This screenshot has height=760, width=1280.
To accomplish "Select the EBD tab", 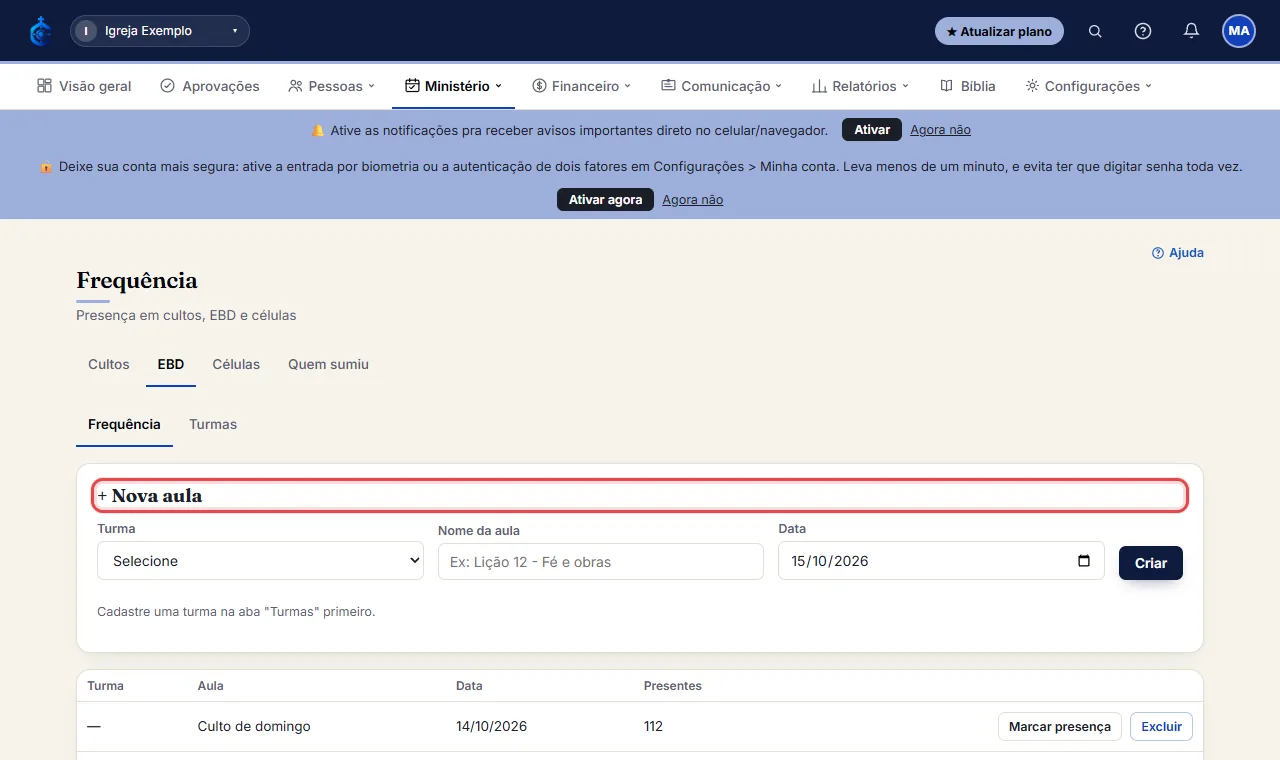I will (171, 364).
